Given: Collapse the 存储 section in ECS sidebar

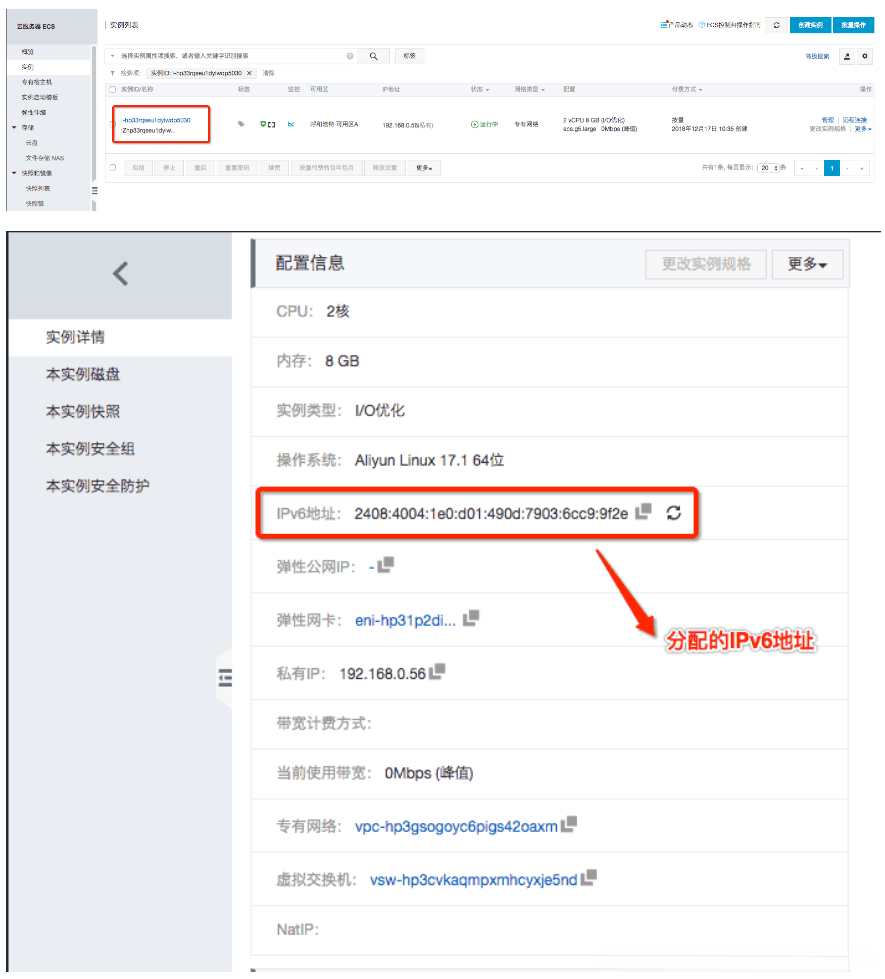Looking at the screenshot, I should 14,127.
